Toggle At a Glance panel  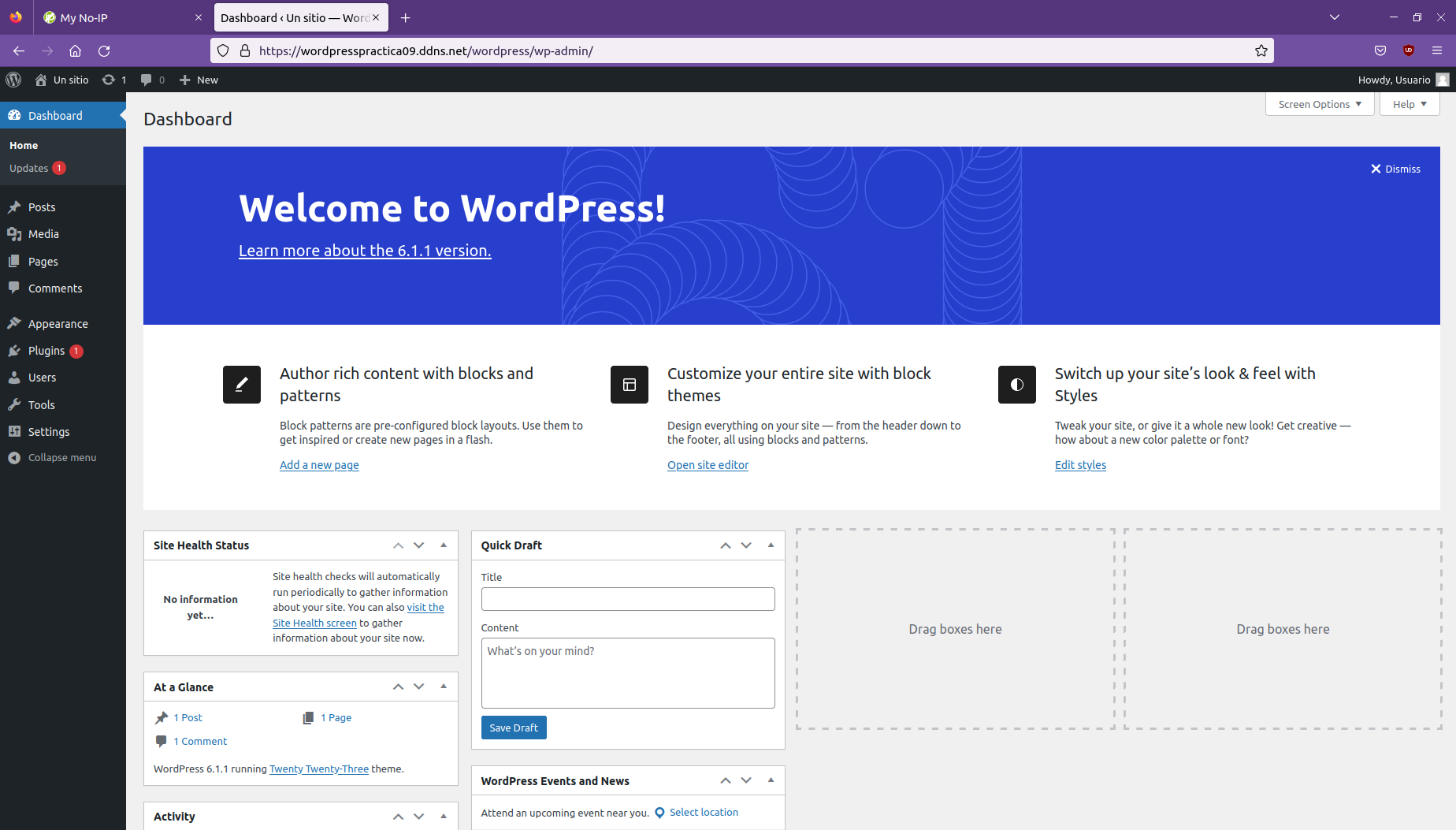point(444,687)
